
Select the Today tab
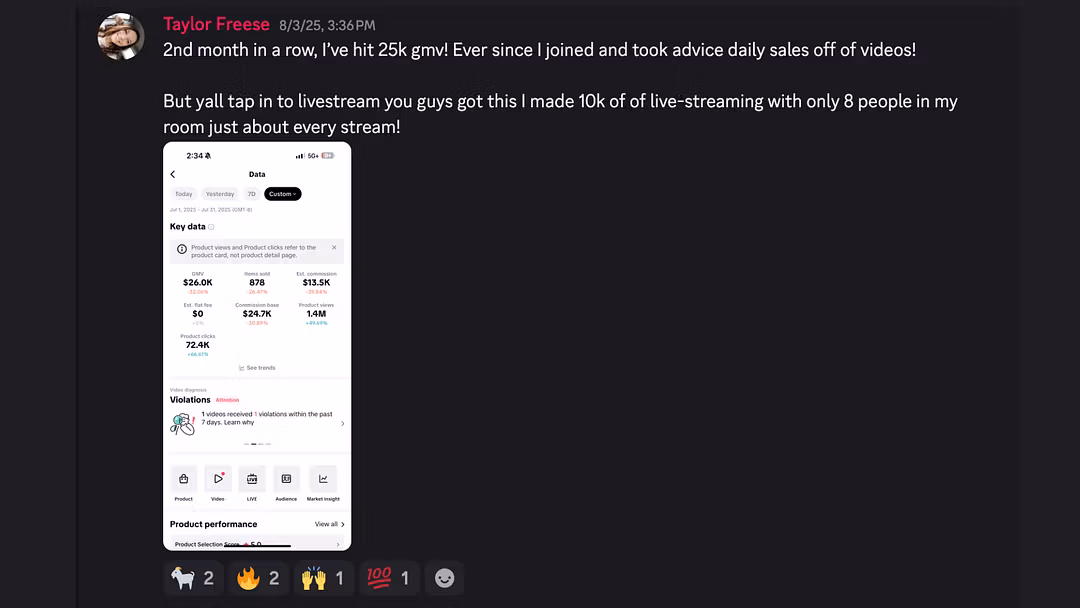click(184, 194)
